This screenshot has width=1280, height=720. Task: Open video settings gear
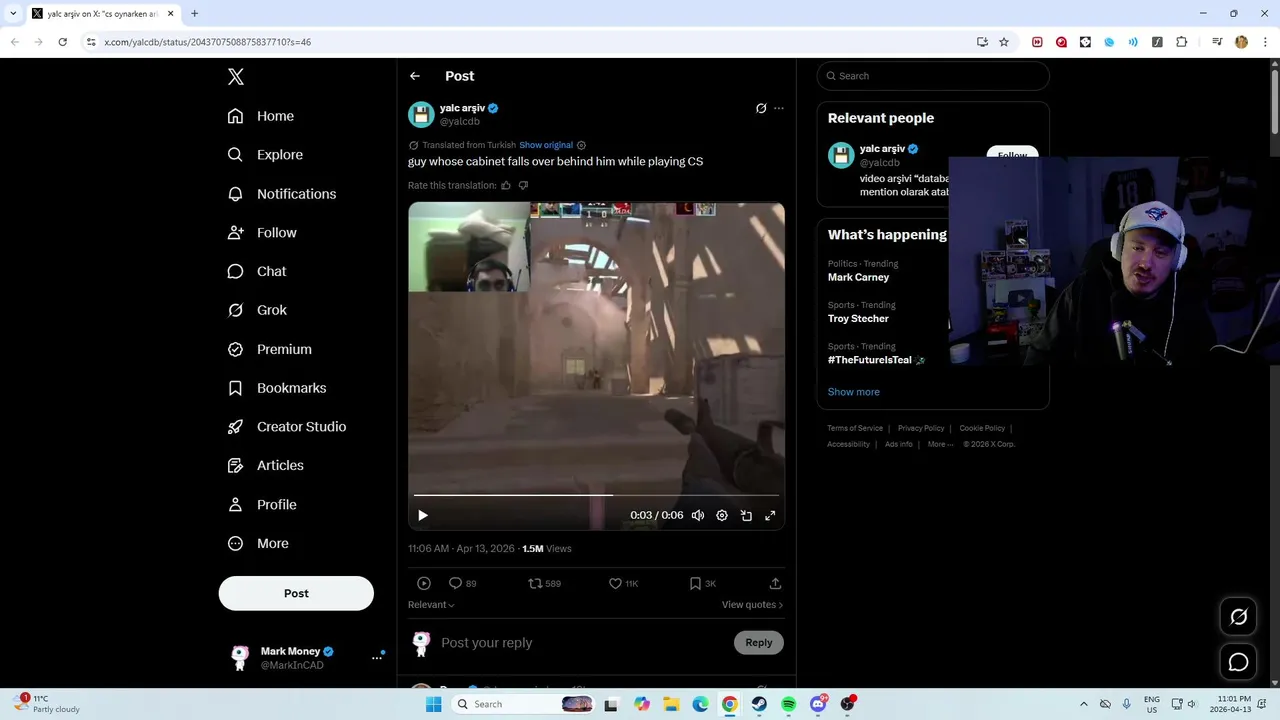pyautogui.click(x=722, y=515)
